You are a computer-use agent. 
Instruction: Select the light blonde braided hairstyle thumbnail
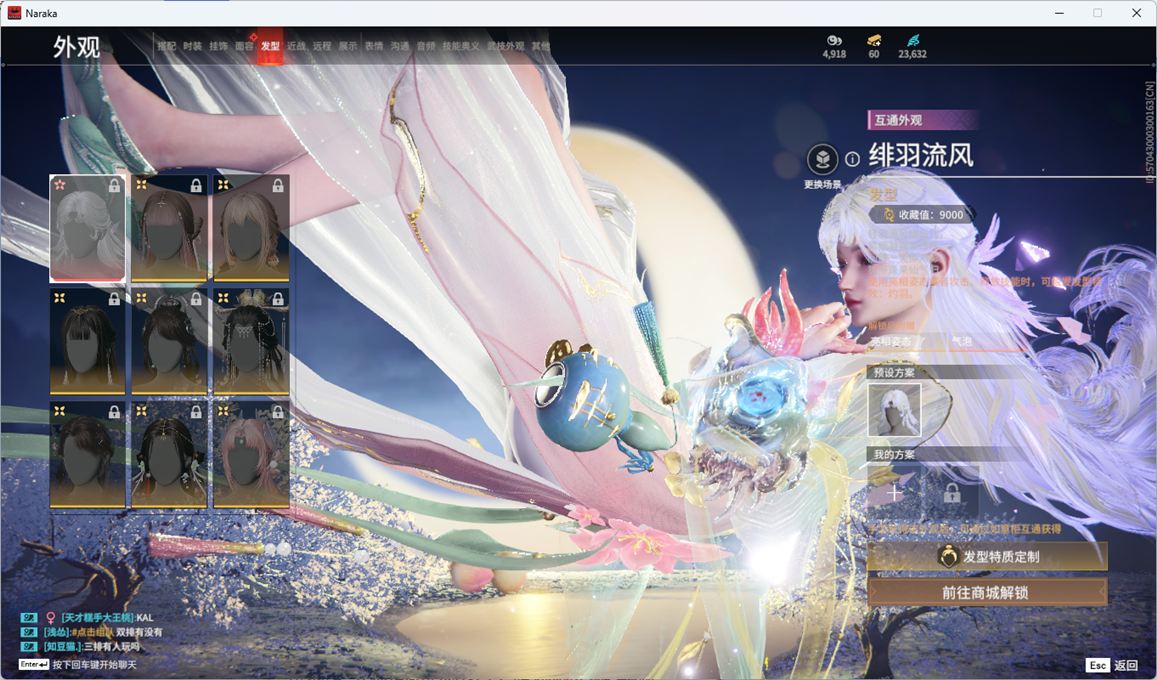251,228
